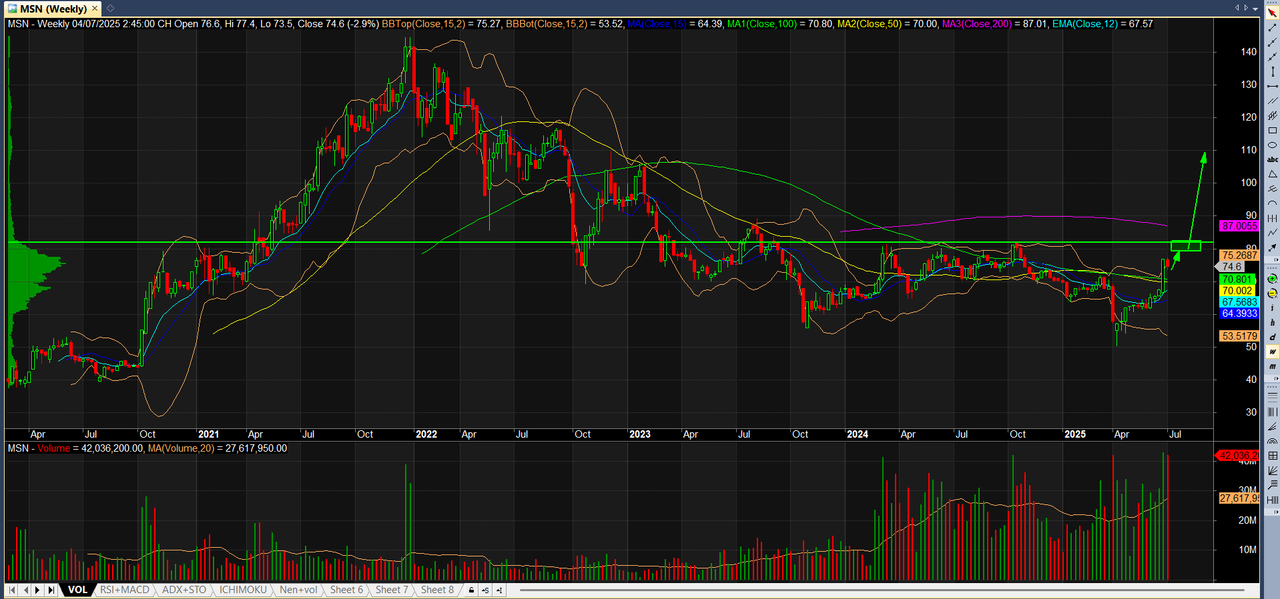Activate the time cycles bars tool
Image resolution: width=1280 pixels, height=599 pixels.
1272,498
